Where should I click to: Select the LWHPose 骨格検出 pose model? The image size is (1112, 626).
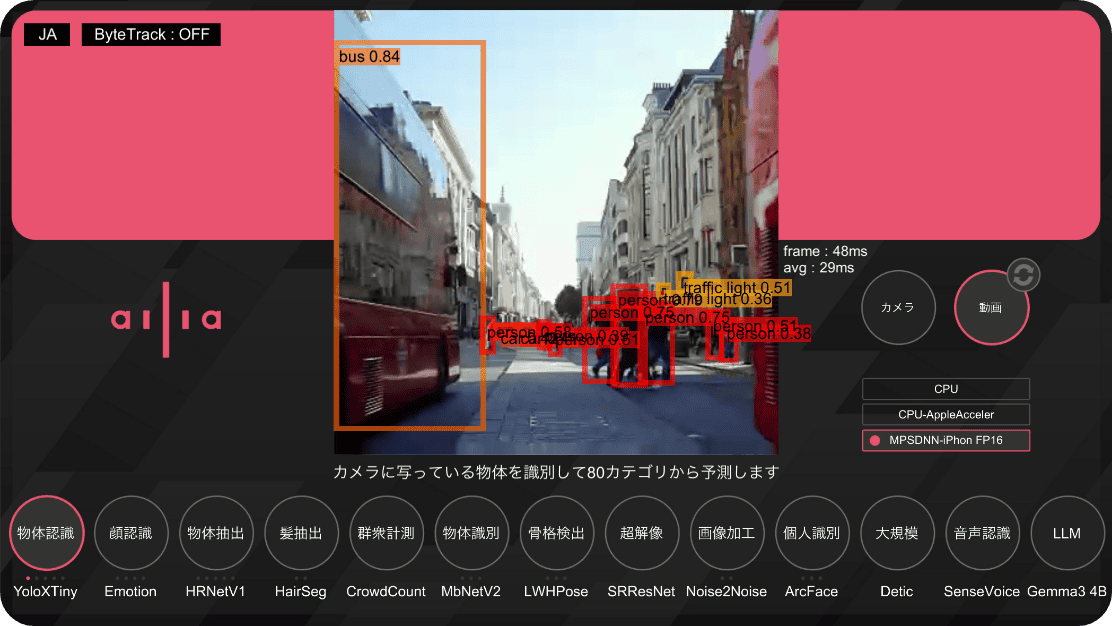[x=556, y=533]
